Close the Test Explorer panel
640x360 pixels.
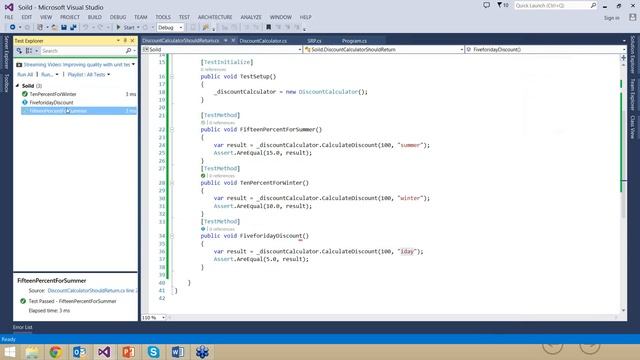tap(132, 41)
